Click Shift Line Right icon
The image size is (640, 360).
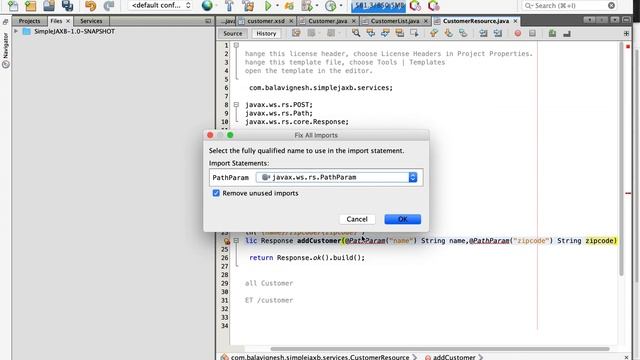(x=498, y=33)
